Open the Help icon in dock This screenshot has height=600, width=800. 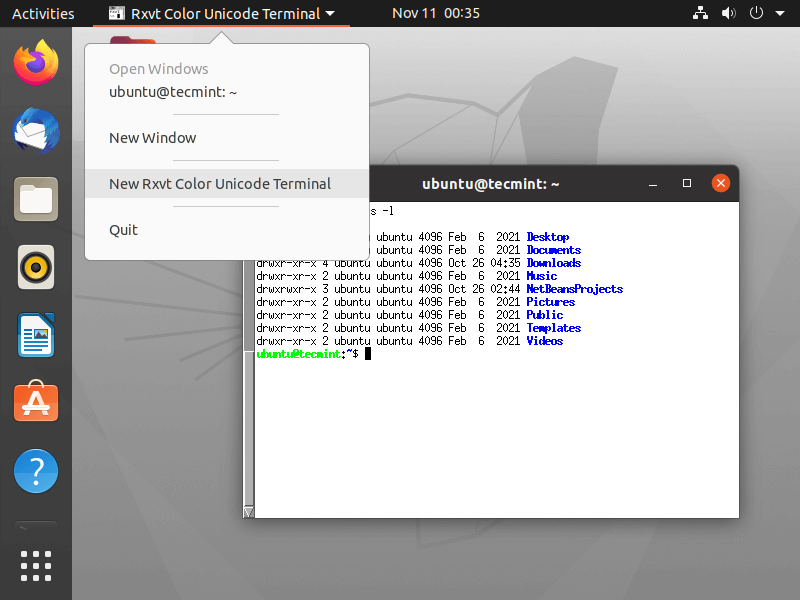(x=36, y=471)
